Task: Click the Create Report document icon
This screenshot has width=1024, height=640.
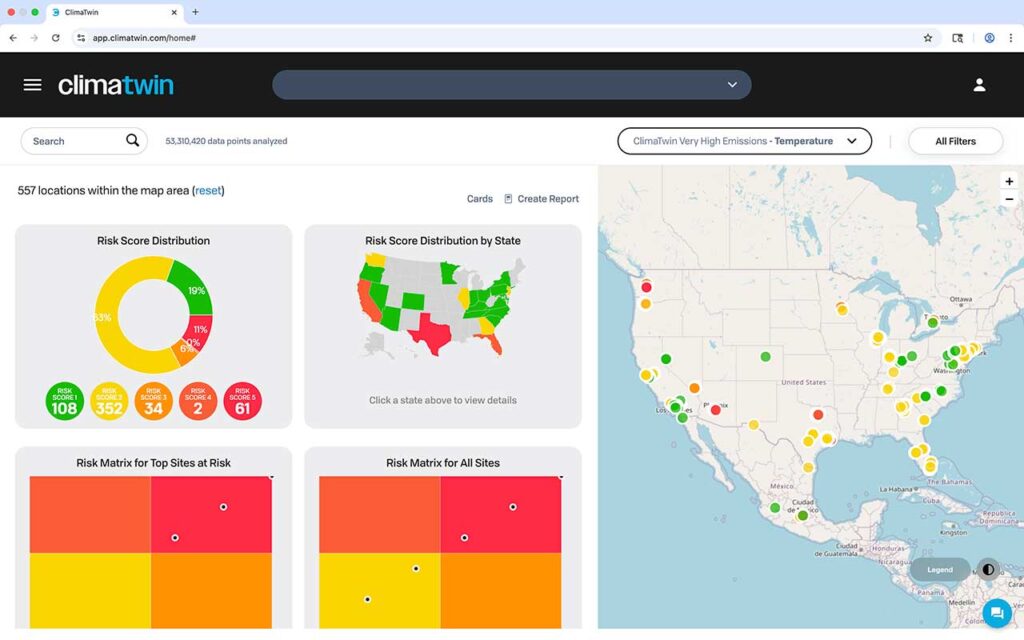Action: tap(510, 199)
